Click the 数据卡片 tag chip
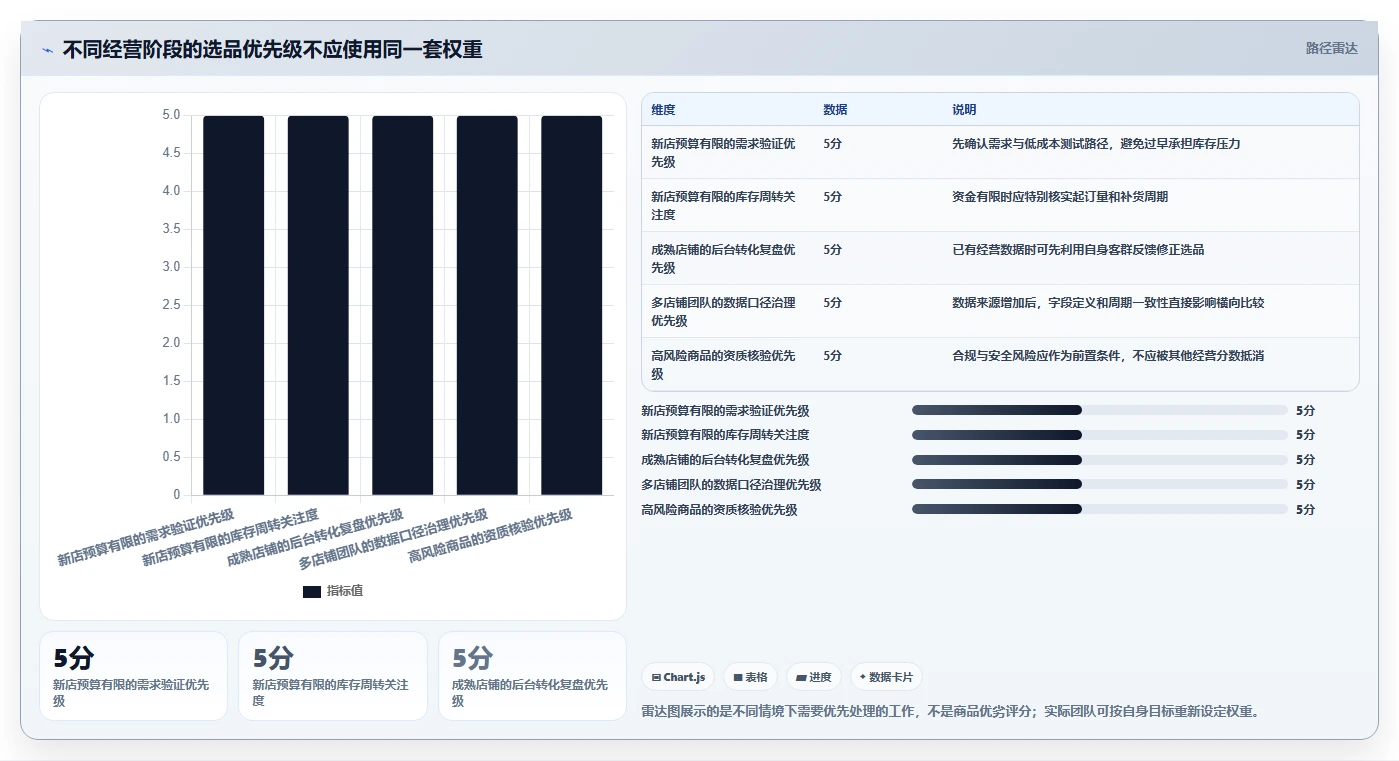 (886, 677)
